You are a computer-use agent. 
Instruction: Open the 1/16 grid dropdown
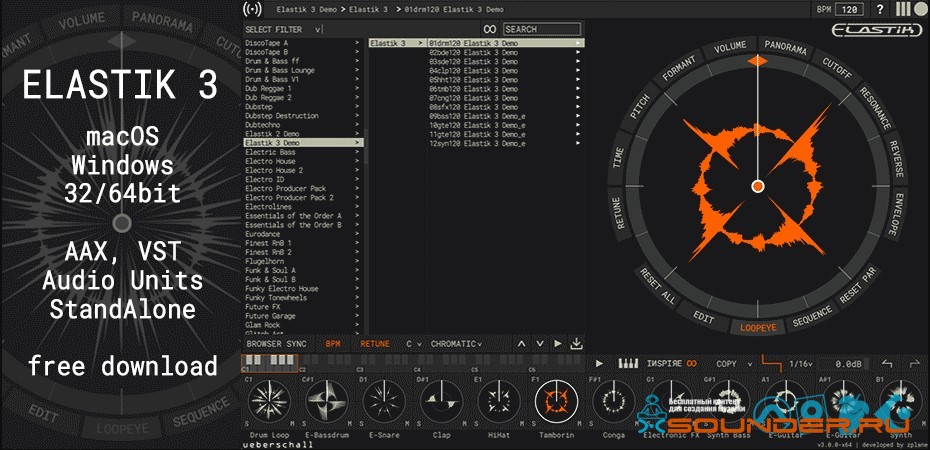pyautogui.click(x=801, y=363)
